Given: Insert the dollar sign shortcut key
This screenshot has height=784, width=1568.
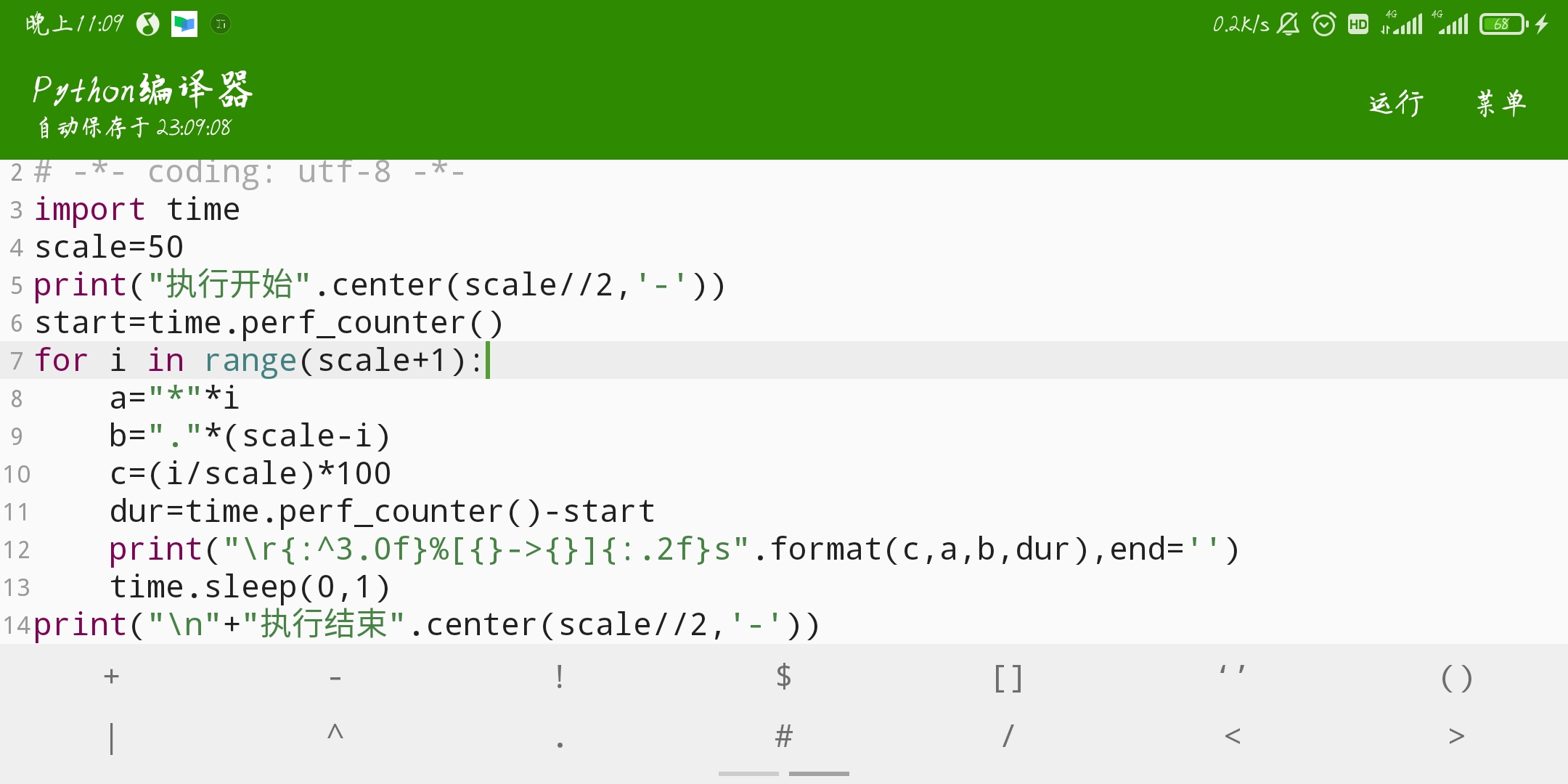Looking at the screenshot, I should tap(783, 677).
